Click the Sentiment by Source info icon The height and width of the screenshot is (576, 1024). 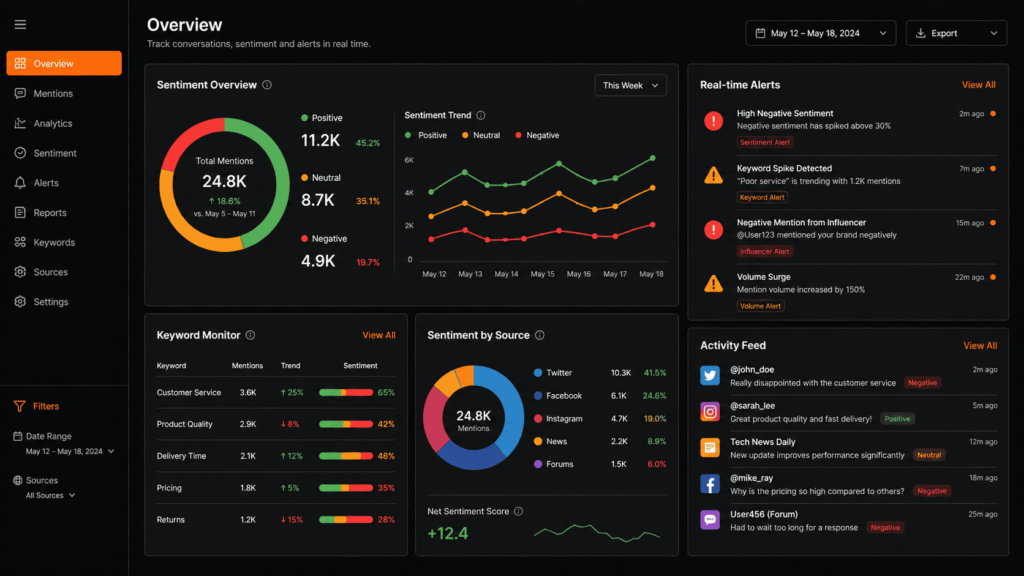539,335
